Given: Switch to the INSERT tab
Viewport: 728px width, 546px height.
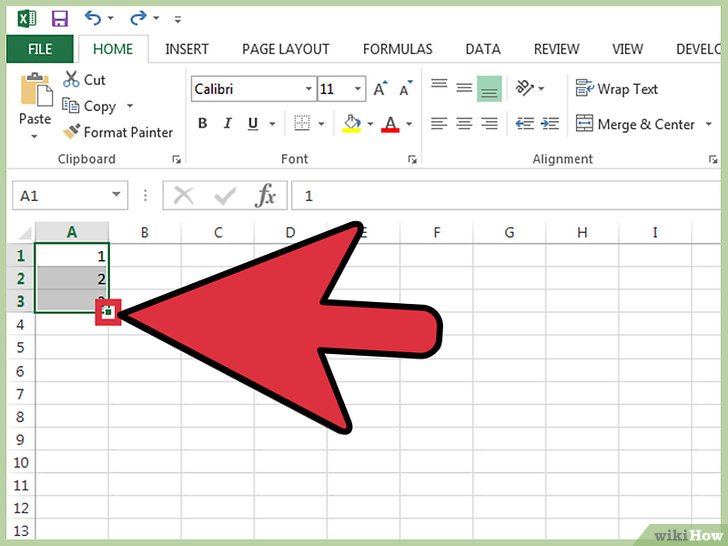Looking at the screenshot, I should [x=187, y=49].
